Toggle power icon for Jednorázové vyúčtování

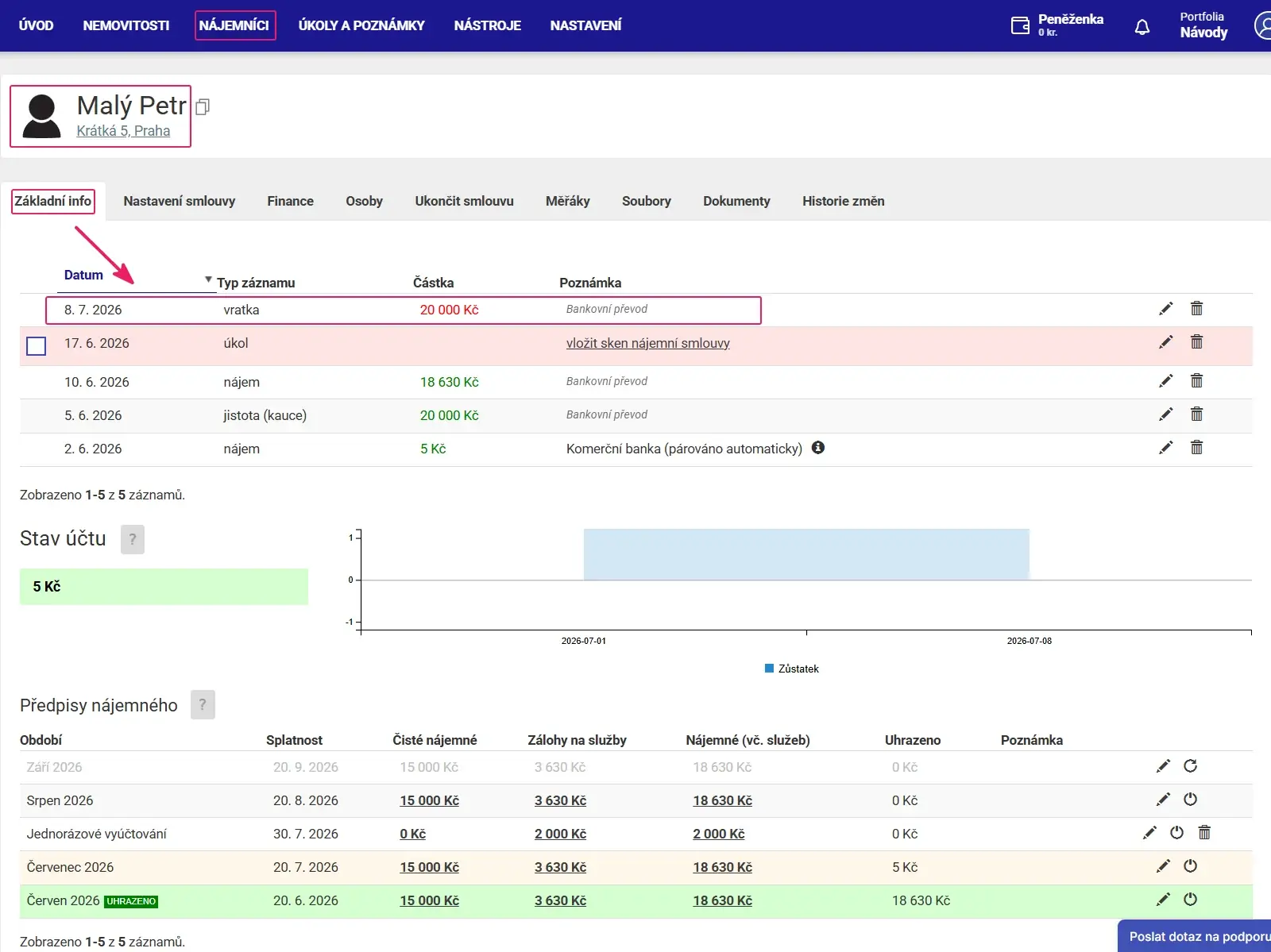(x=1176, y=833)
